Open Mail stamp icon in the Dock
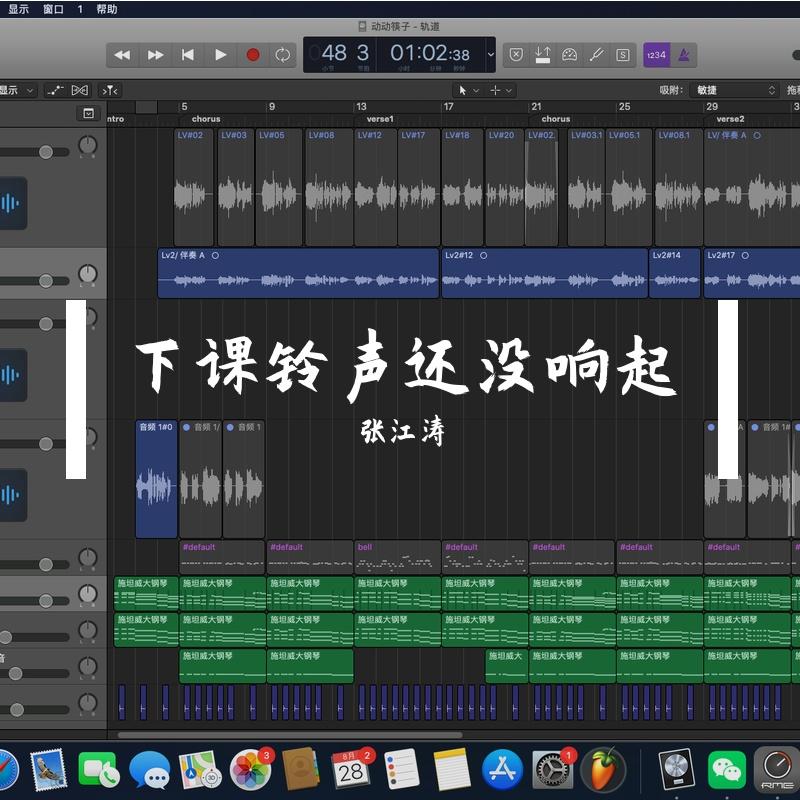This screenshot has width=800, height=800. [x=48, y=770]
